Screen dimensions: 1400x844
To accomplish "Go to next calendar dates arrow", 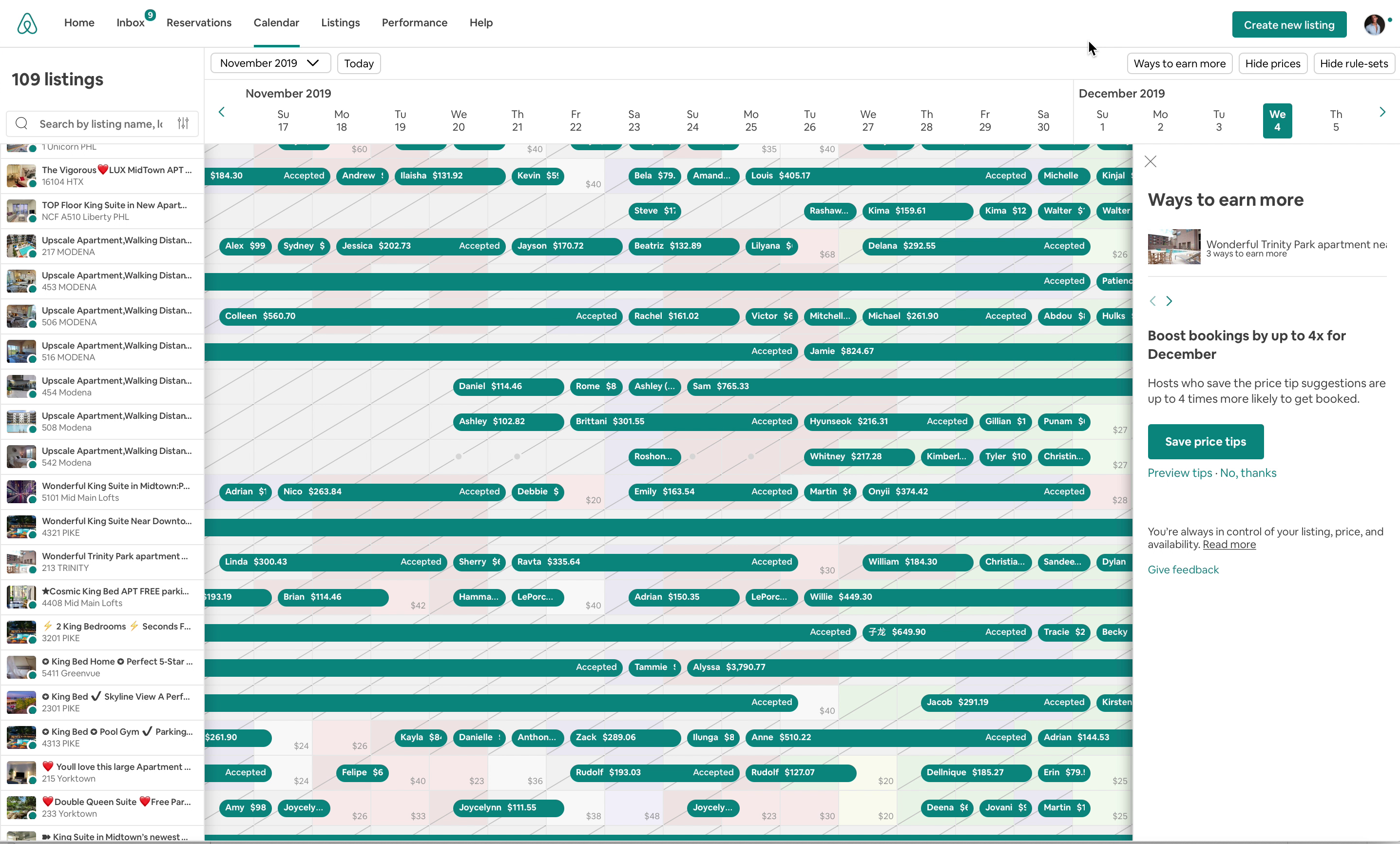I will pos(1382,112).
